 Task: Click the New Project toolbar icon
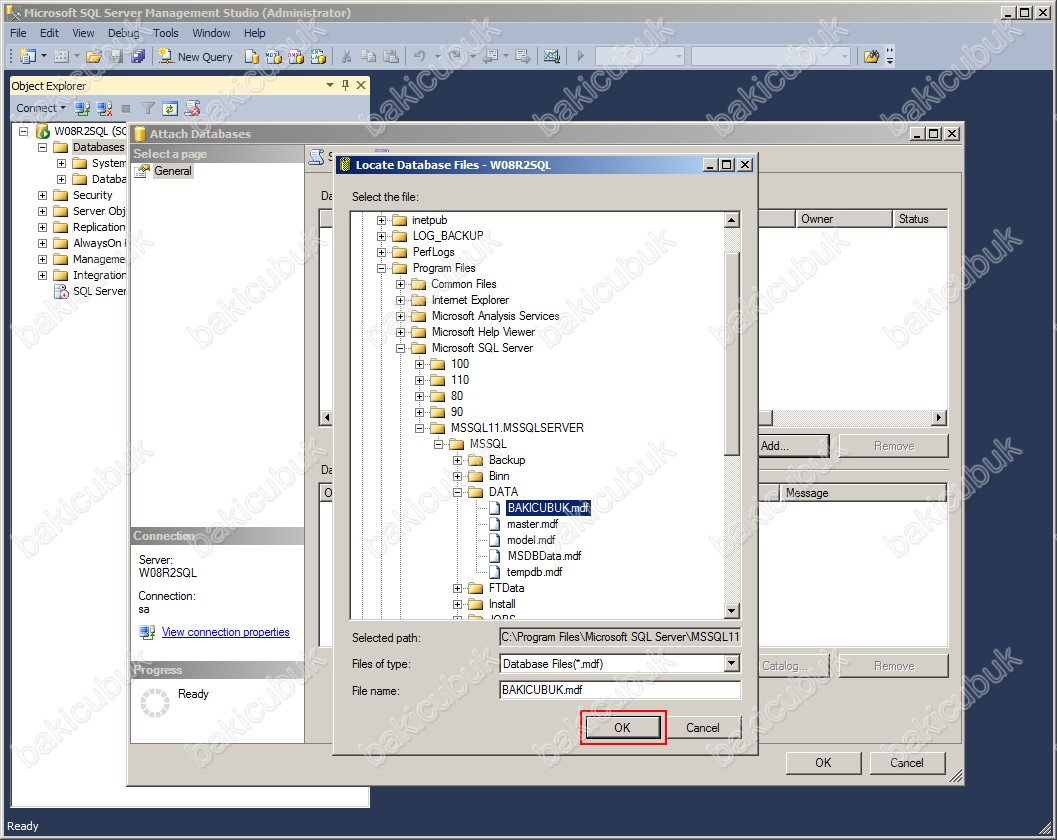pyautogui.click(x=28, y=56)
